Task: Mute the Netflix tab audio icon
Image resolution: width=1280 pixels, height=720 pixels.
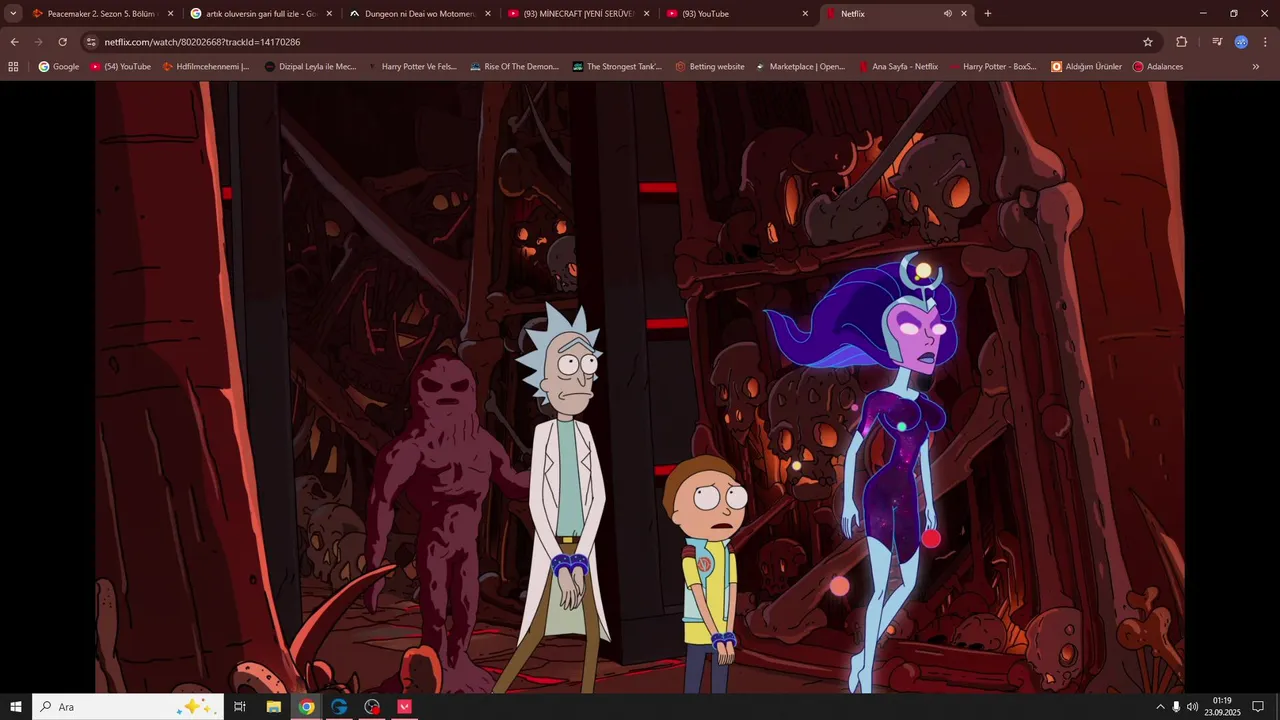Action: (947, 14)
